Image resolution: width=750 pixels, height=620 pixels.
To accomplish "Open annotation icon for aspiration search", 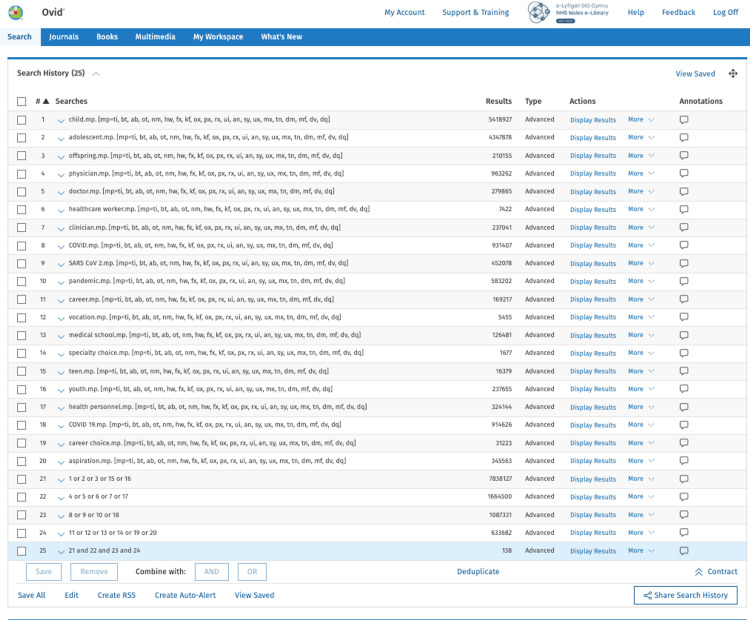I will click(x=684, y=461).
